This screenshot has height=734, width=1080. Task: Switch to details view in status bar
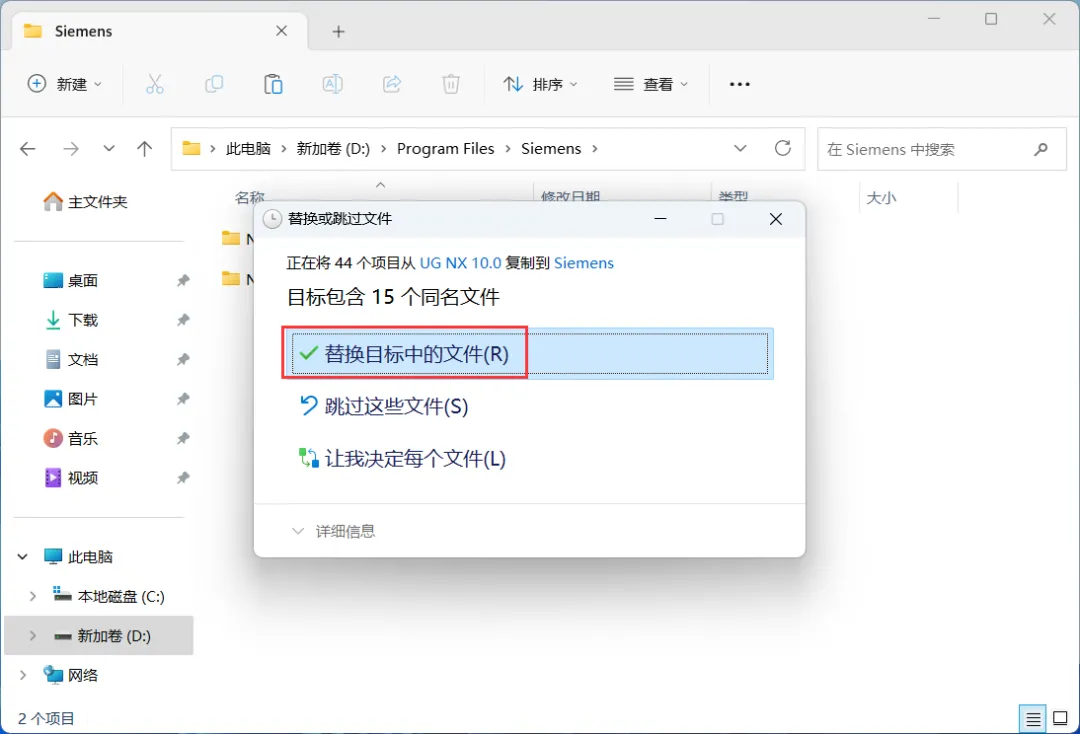click(x=1032, y=719)
